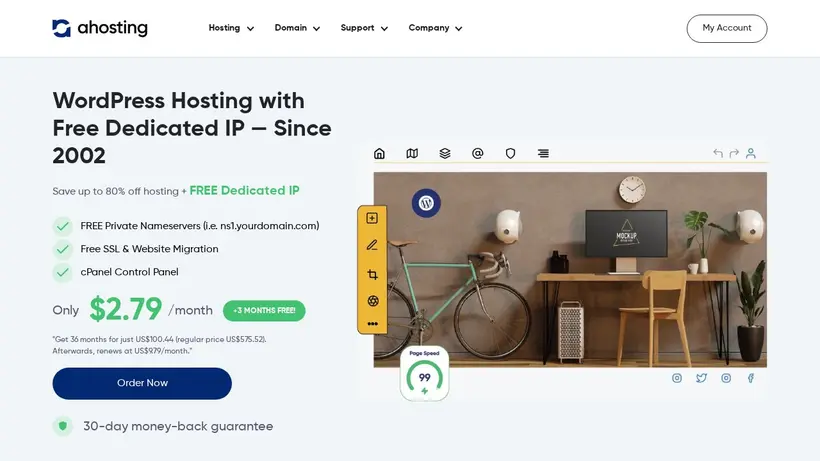The height and width of the screenshot is (461, 820).
Task: Click the redo arrow icon
Action: pos(734,153)
